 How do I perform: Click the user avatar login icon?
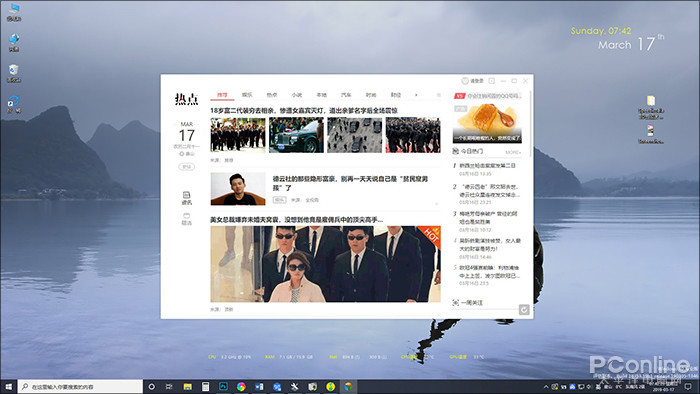(465, 81)
